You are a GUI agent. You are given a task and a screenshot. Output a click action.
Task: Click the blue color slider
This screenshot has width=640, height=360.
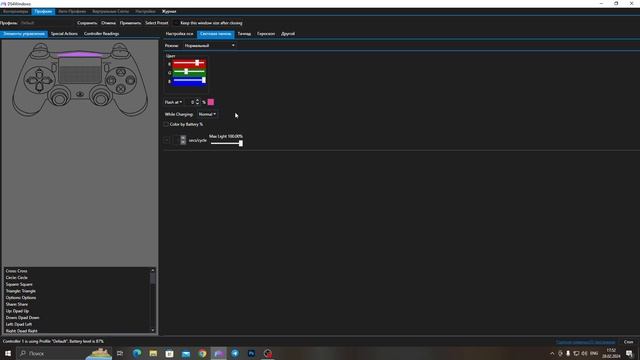(x=189, y=81)
